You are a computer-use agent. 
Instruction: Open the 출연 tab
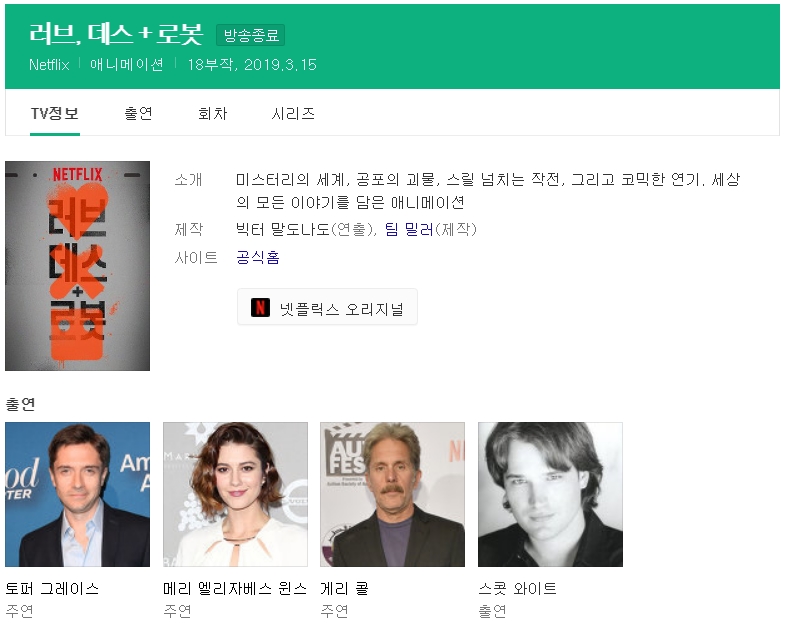tap(138, 113)
